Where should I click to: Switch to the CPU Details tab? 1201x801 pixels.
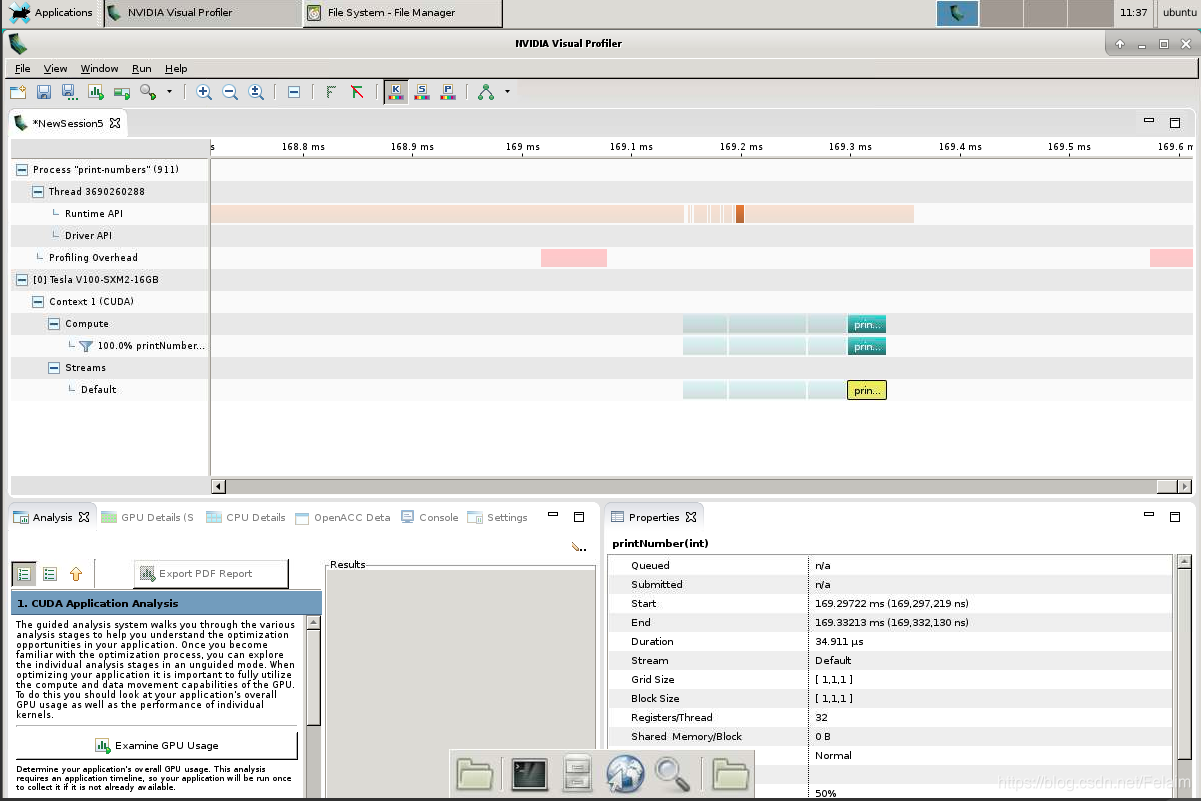click(246, 518)
